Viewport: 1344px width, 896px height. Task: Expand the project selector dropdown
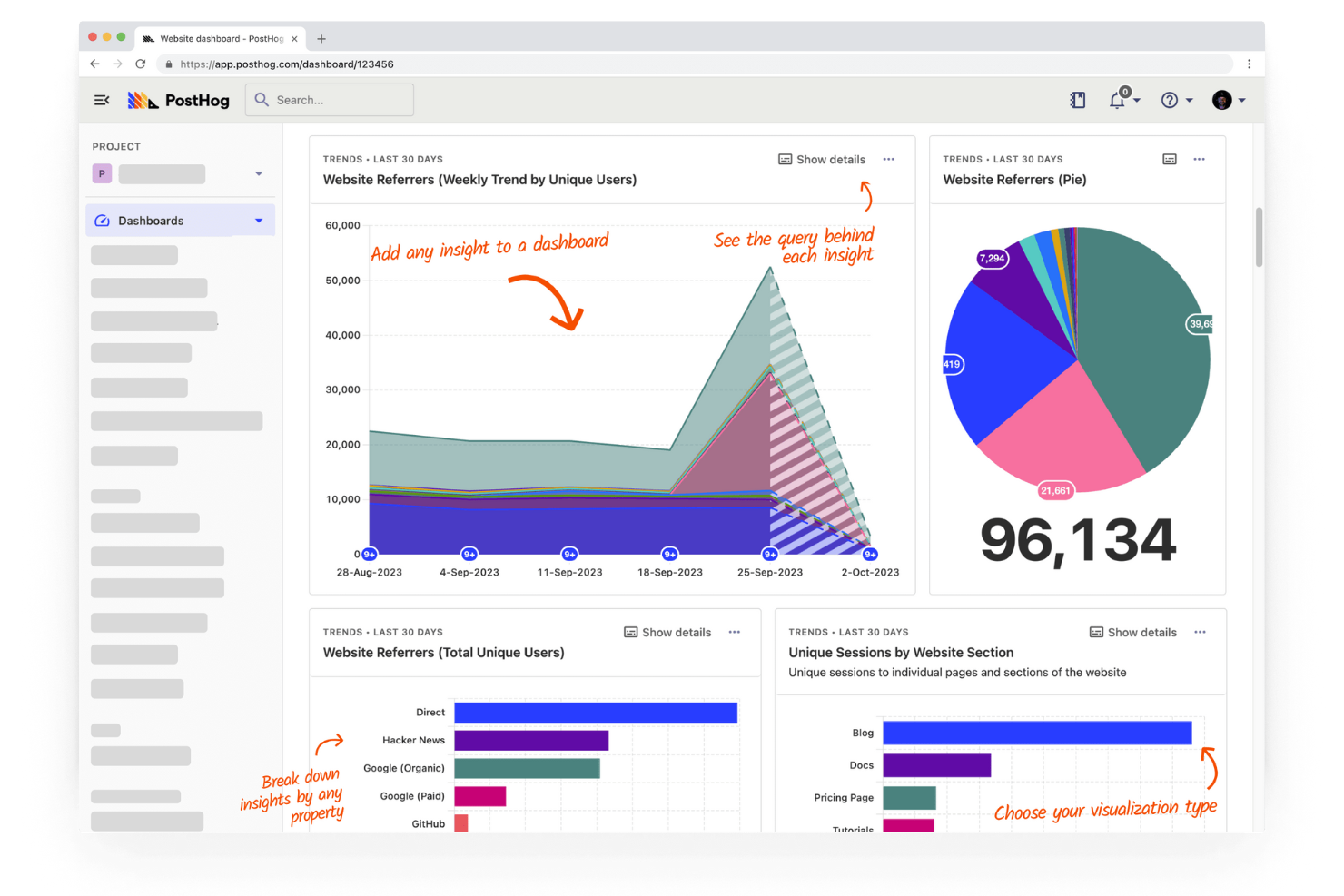259,173
